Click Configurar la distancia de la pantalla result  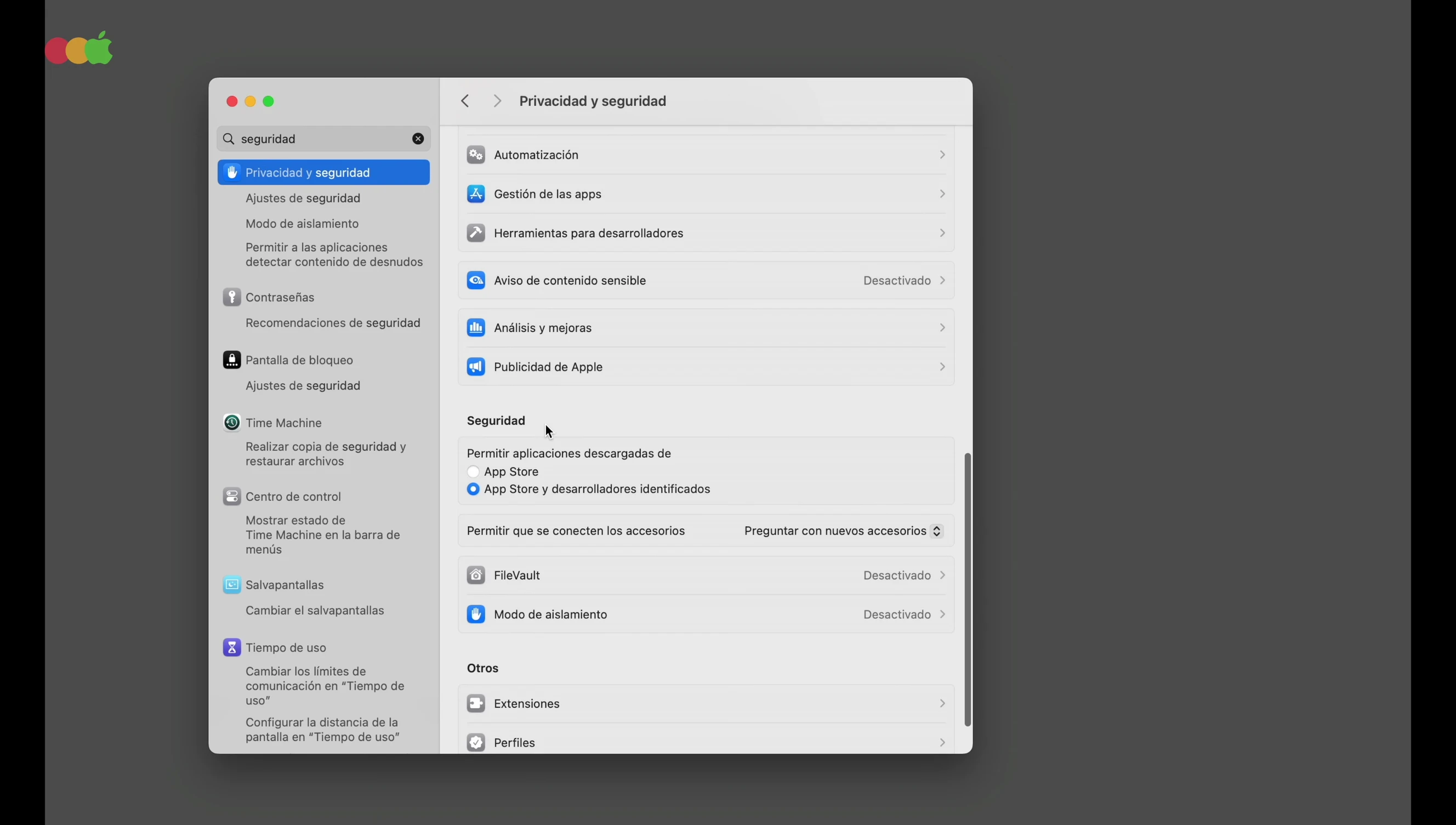(x=323, y=729)
